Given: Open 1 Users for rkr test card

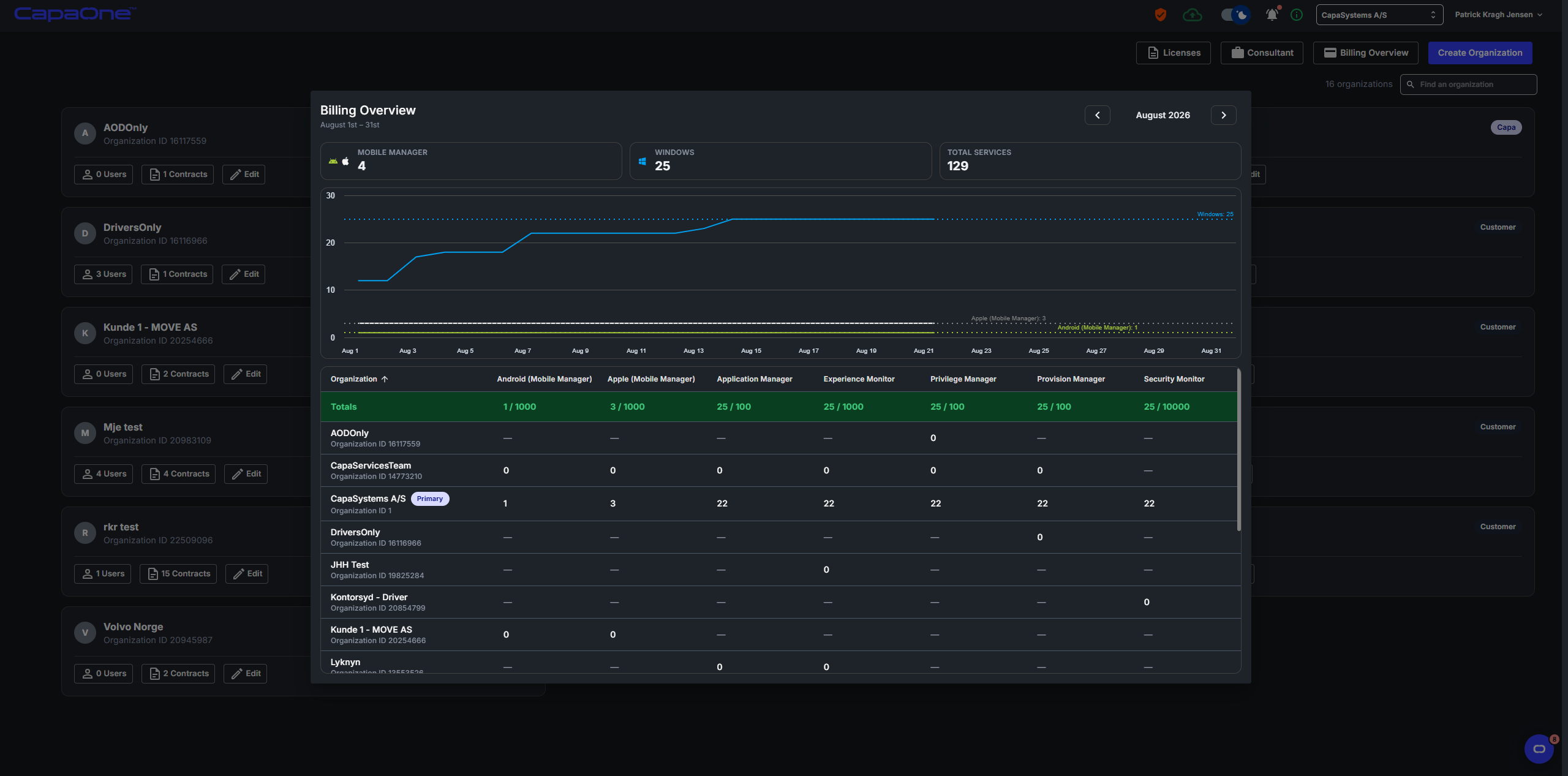Looking at the screenshot, I should 102,574.
